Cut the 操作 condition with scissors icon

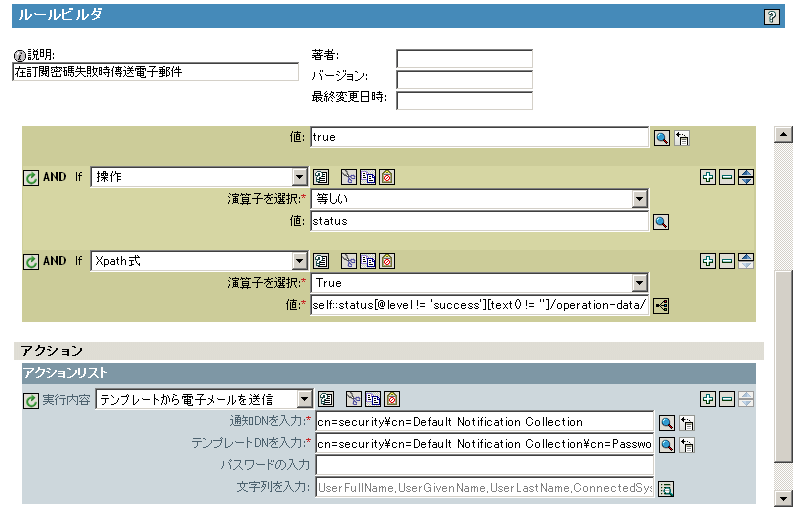coord(348,177)
